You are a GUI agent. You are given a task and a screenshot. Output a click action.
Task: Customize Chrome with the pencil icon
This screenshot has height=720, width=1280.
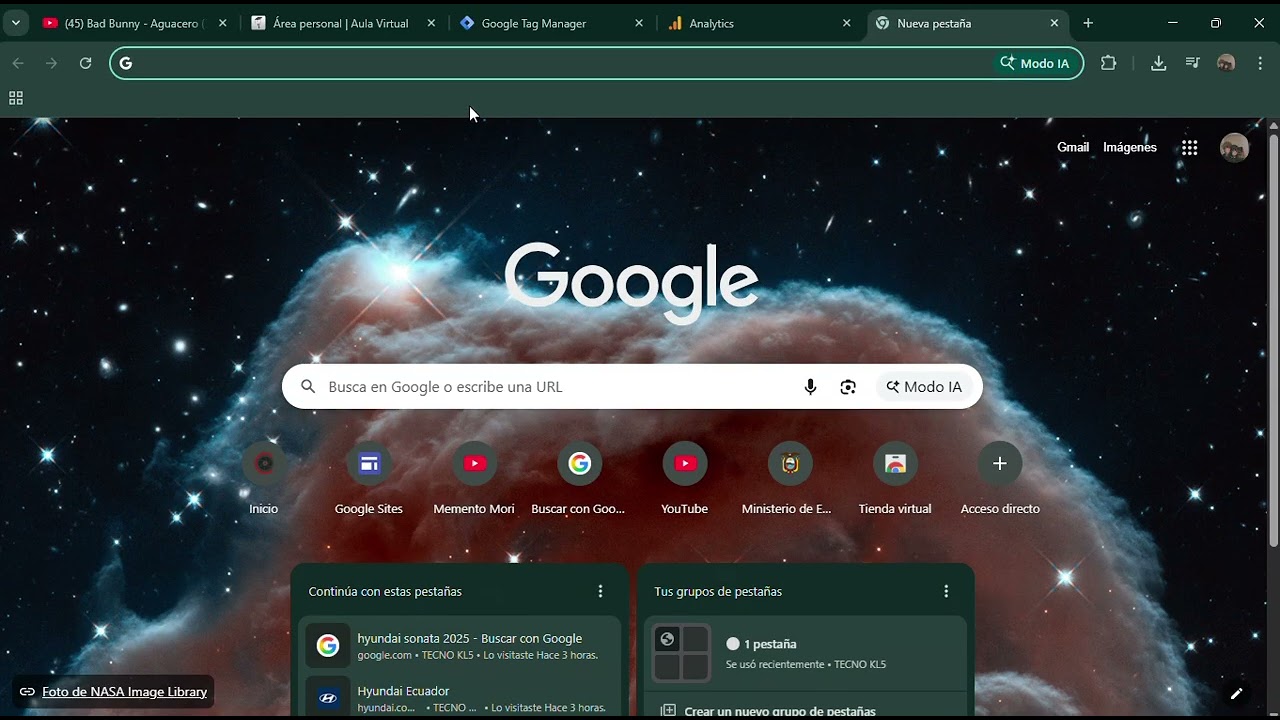tap(1236, 693)
